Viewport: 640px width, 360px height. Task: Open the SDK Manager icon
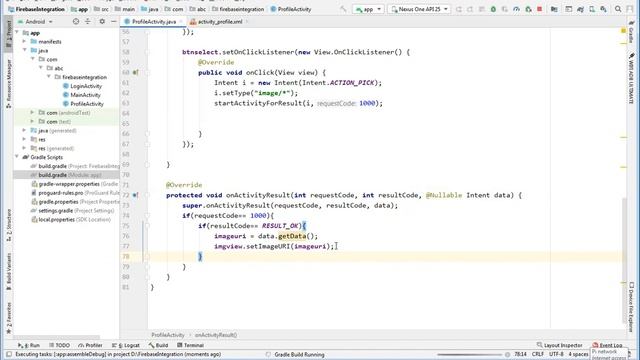(603, 9)
